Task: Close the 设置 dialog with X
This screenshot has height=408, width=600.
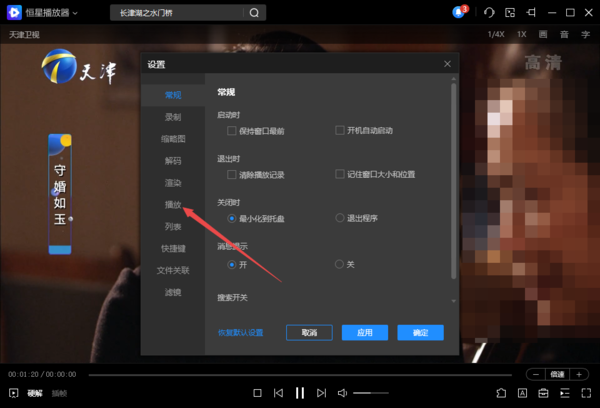Action: coord(447,64)
